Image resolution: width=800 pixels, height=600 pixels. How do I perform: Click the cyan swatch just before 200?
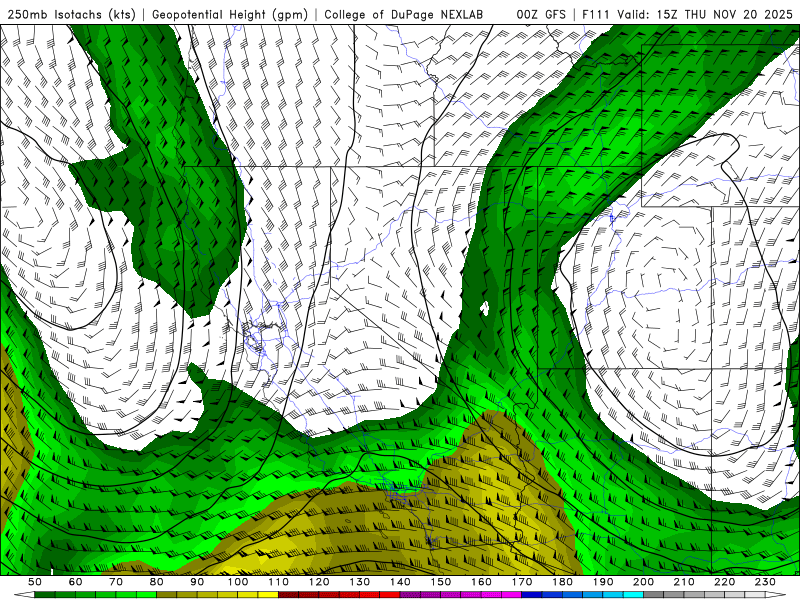[633, 594]
